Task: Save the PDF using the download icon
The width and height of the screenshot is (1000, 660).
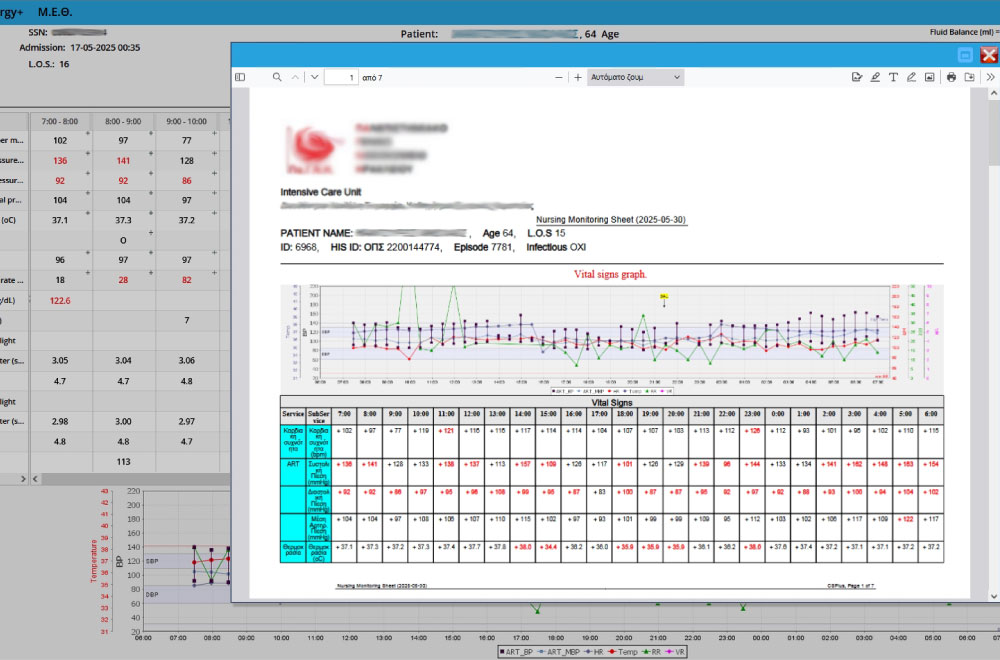Action: [x=969, y=77]
